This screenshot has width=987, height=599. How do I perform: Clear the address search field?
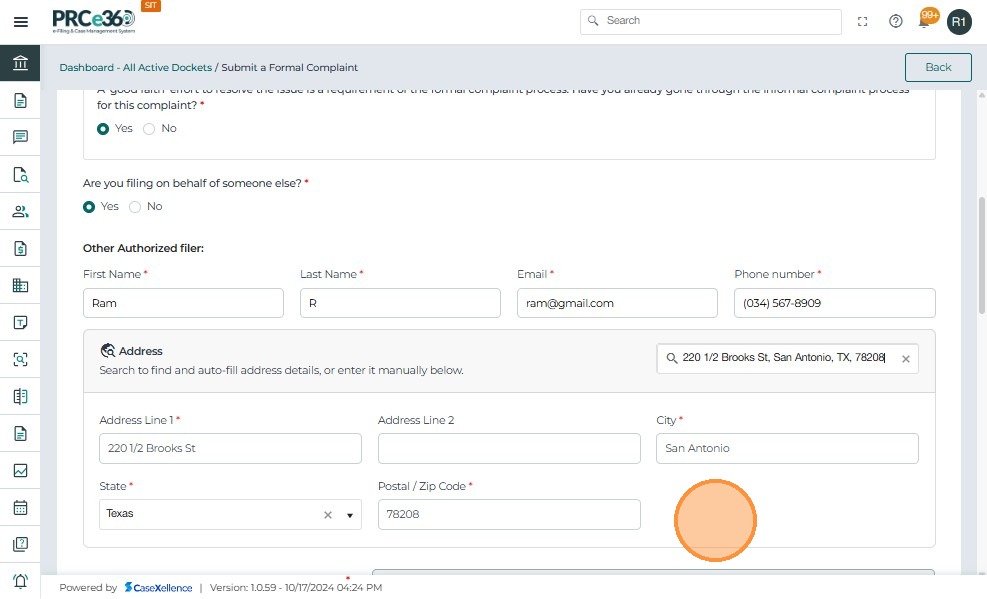[x=906, y=359]
